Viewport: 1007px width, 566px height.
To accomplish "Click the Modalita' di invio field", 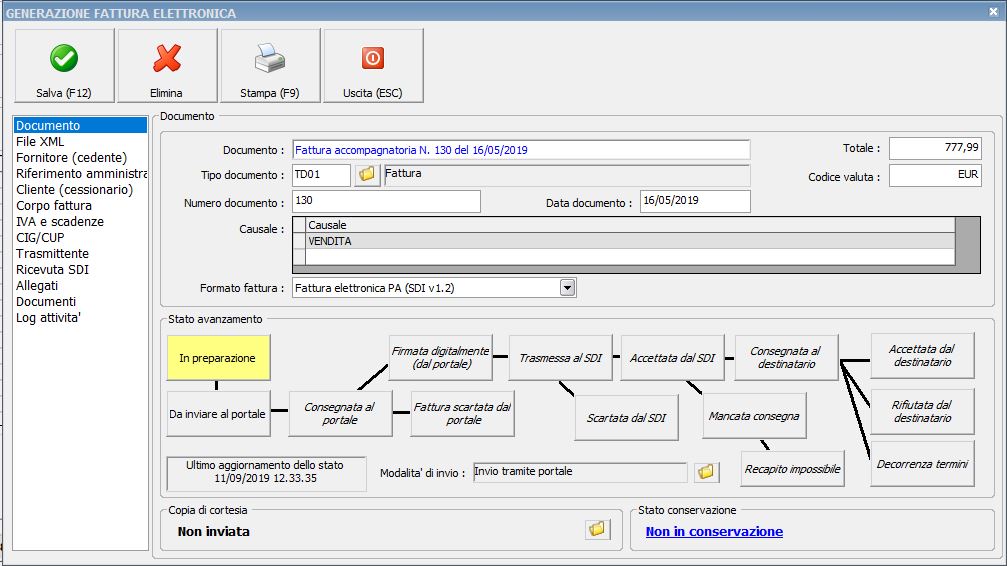I will tap(580, 472).
